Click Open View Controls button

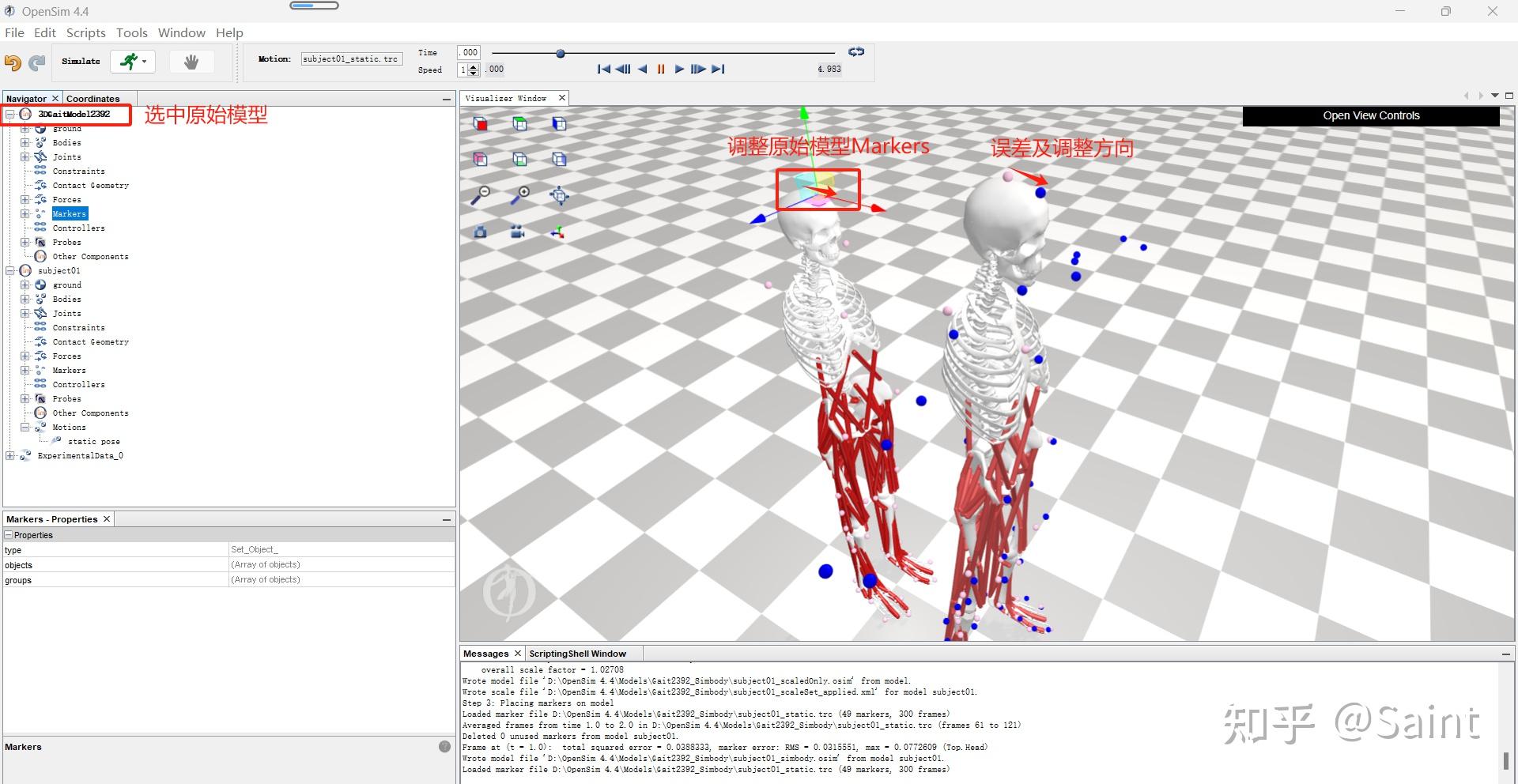pos(1371,115)
